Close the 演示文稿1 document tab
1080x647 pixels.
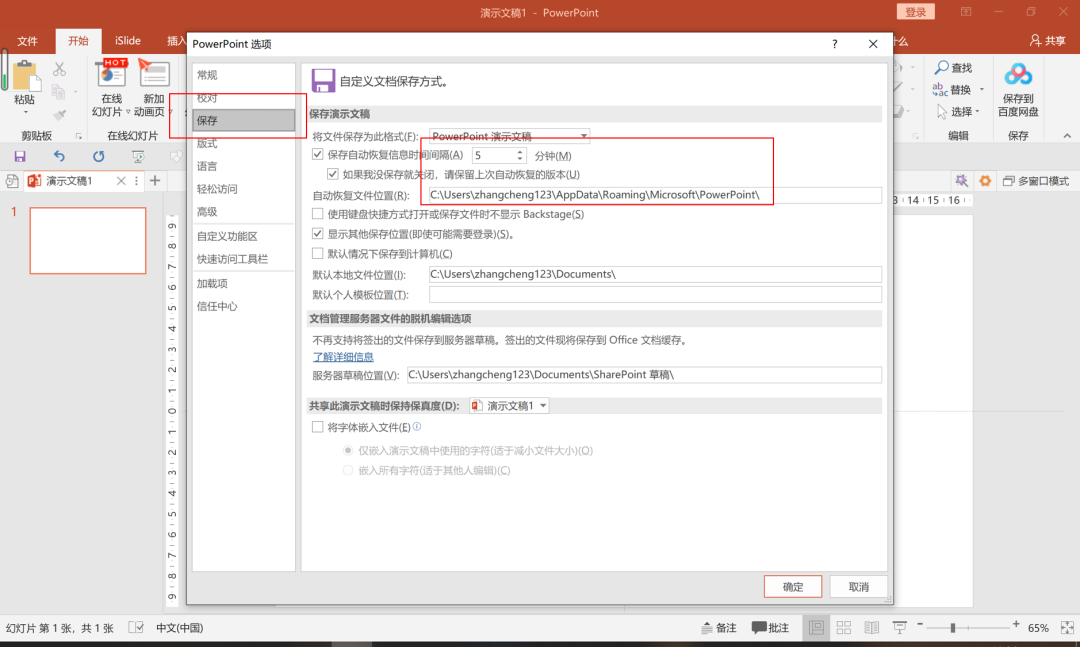pyautogui.click(x=121, y=181)
